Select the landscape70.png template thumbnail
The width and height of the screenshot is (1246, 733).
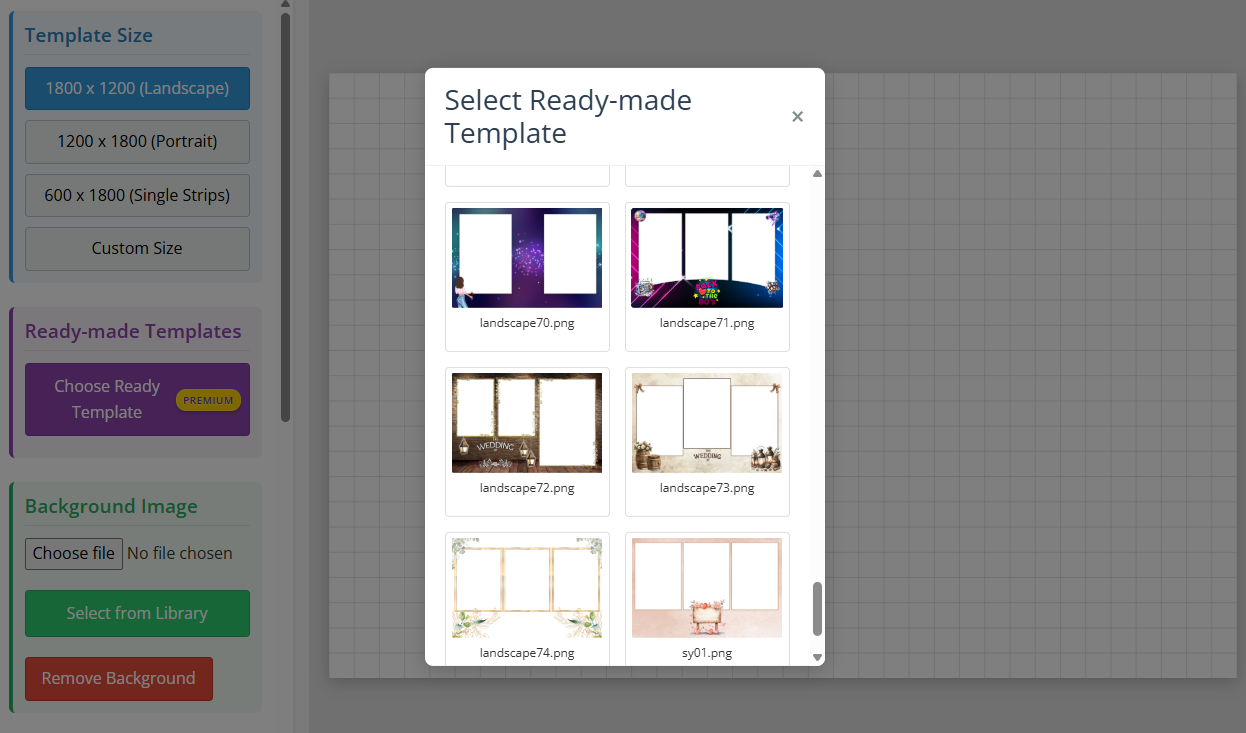pyautogui.click(x=527, y=258)
